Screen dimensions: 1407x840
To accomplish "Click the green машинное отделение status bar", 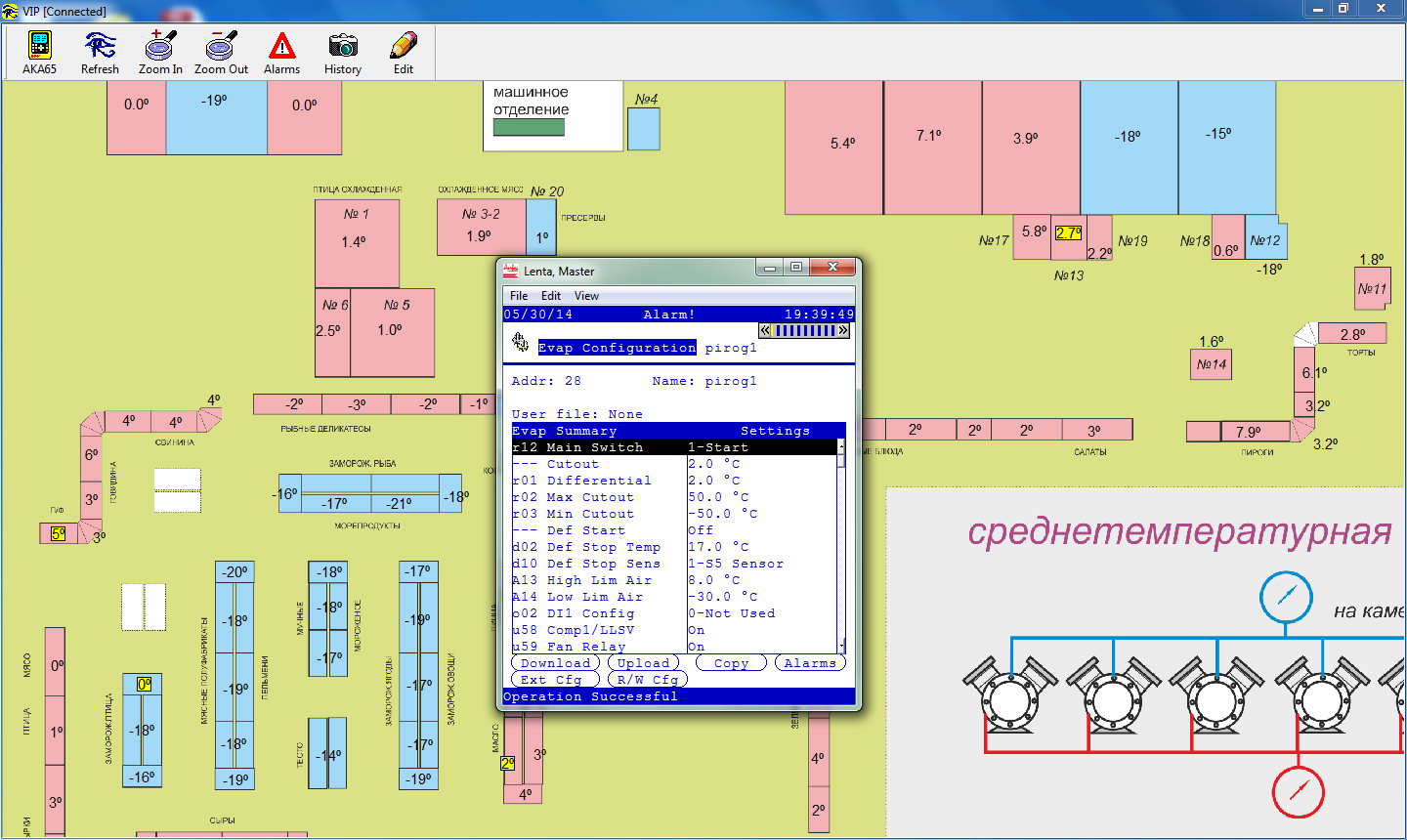I will pyautogui.click(x=529, y=127).
